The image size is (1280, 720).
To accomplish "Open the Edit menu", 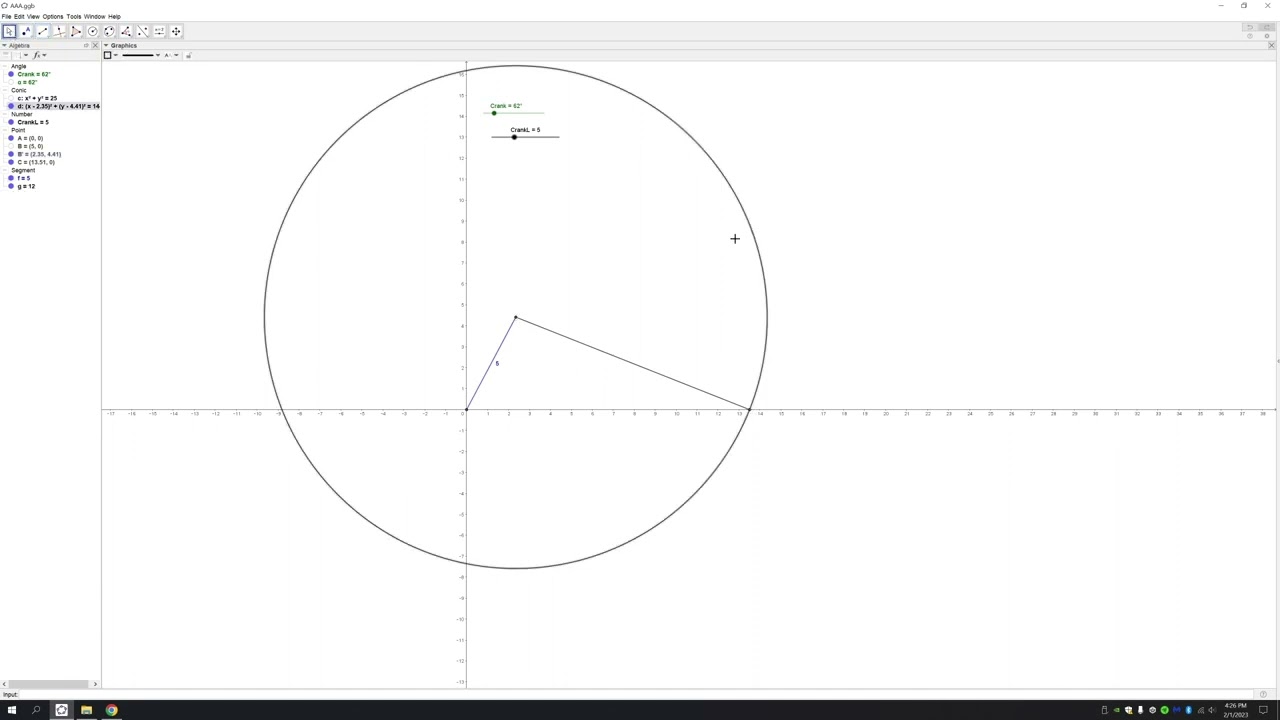I will coord(19,16).
